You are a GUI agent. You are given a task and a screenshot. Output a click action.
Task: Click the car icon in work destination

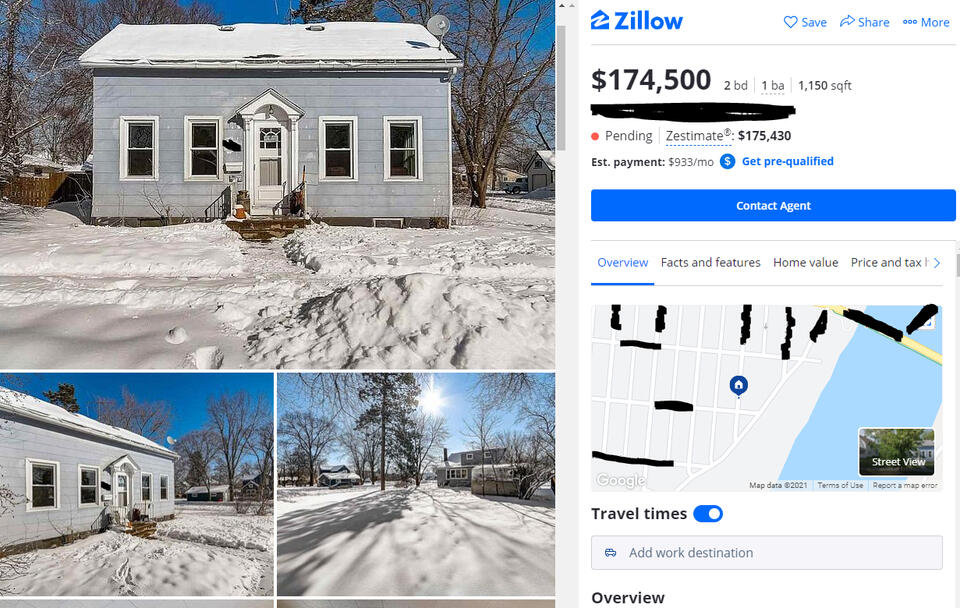(x=610, y=553)
